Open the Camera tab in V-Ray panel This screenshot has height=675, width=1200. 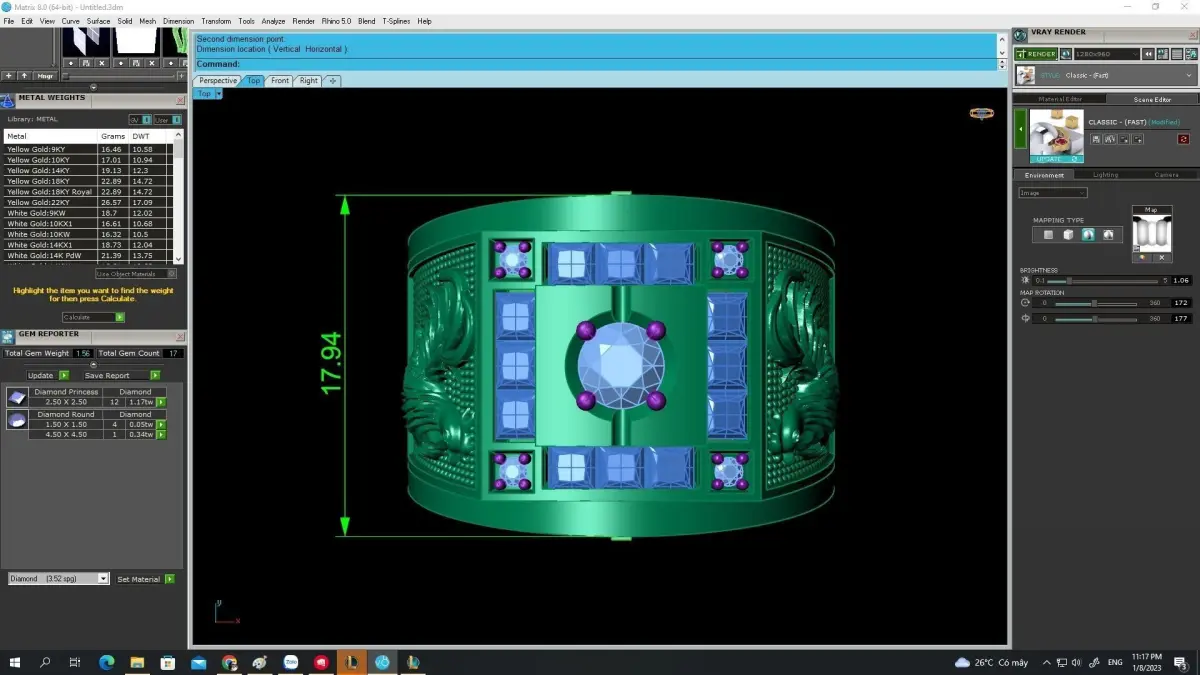[1166, 175]
